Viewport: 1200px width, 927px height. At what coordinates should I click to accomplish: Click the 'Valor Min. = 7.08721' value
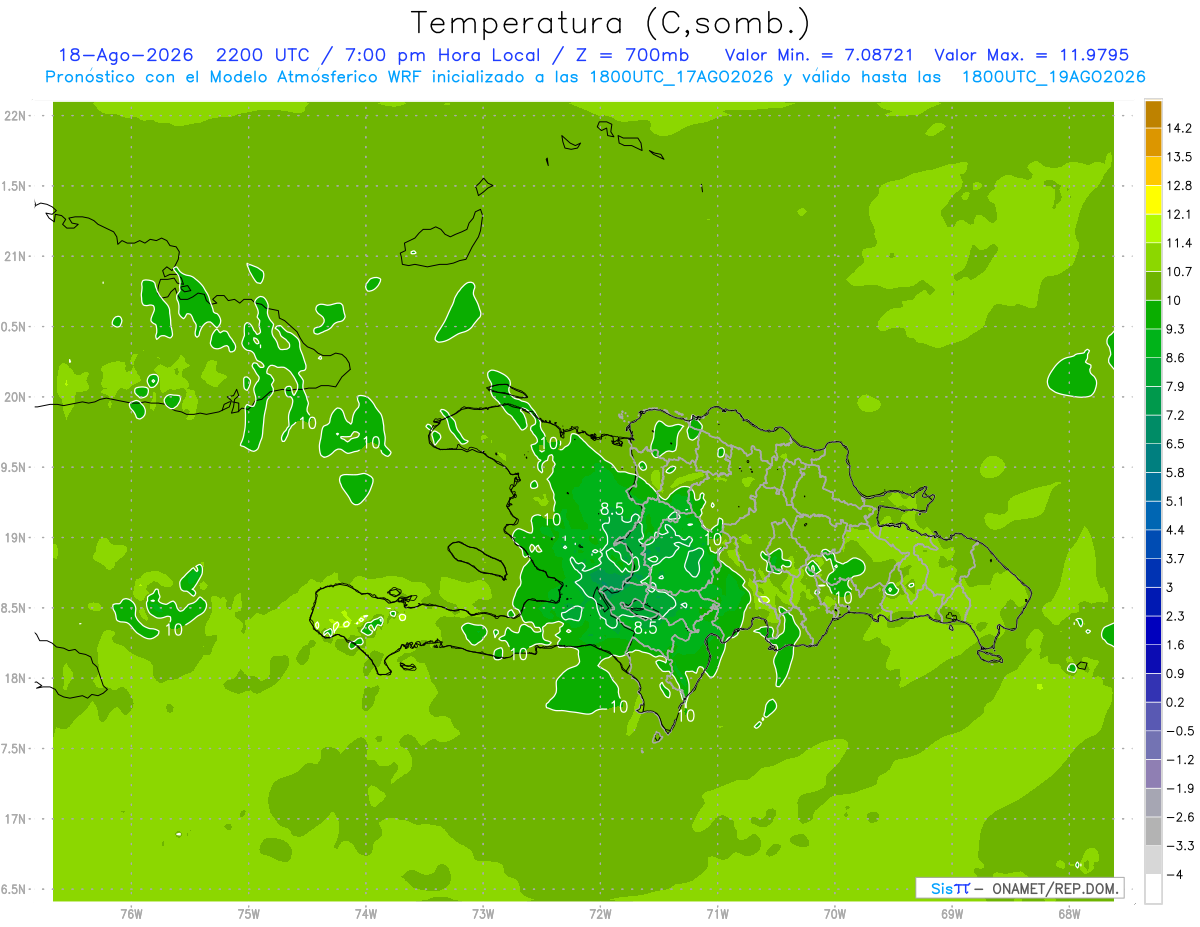pos(818,55)
